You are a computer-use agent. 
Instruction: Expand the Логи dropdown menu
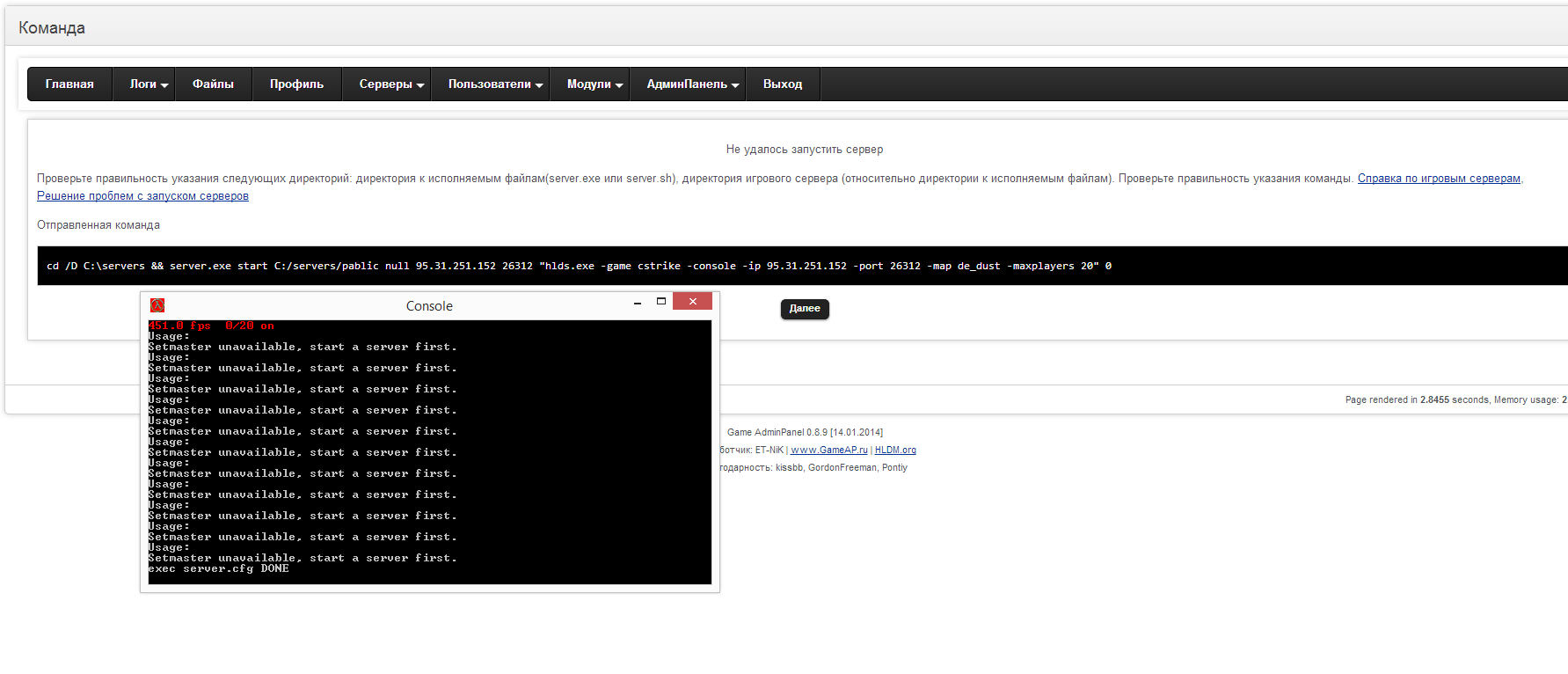[149, 84]
